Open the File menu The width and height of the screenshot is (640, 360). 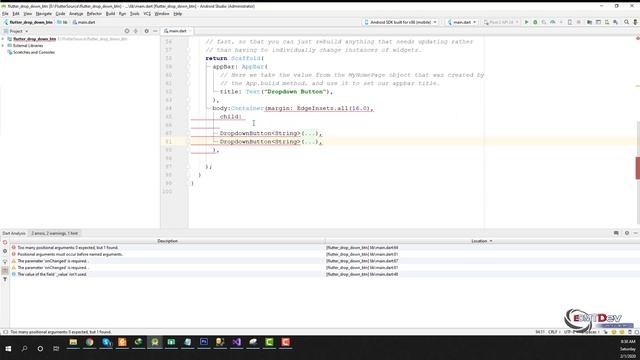pyautogui.click(x=5, y=13)
